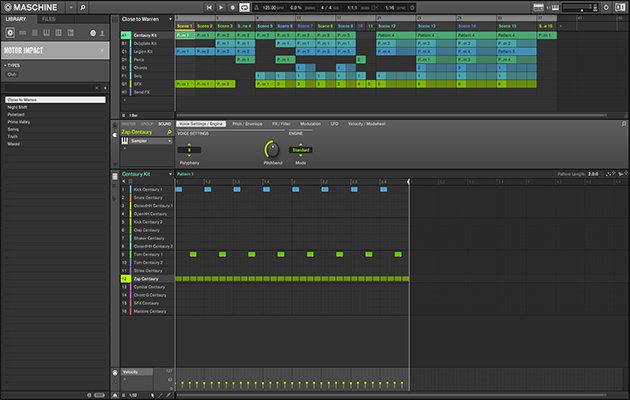Toggle the loop button in the transport

pyautogui.click(x=245, y=8)
